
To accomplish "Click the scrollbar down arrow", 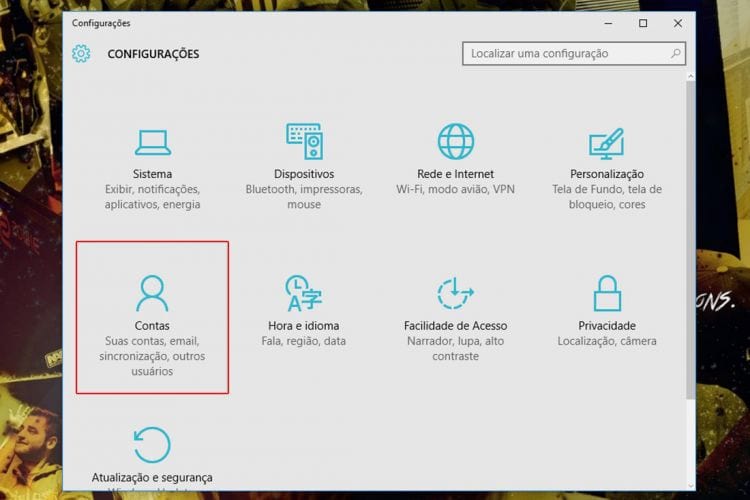I will pyautogui.click(x=691, y=486).
